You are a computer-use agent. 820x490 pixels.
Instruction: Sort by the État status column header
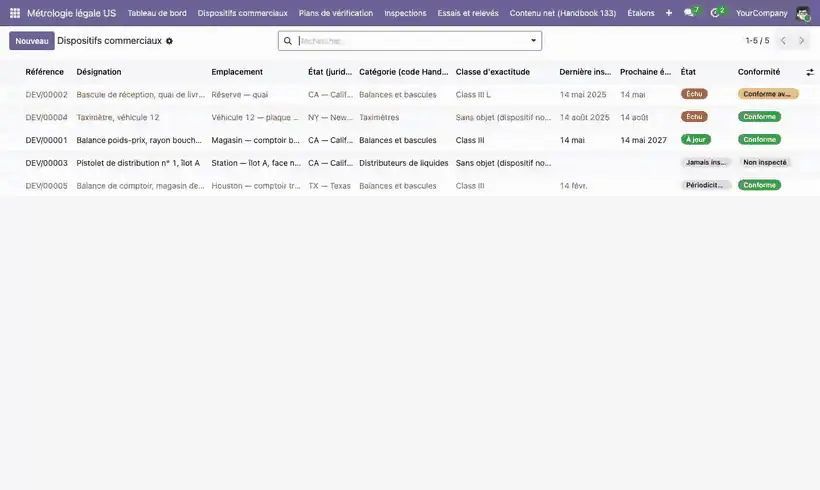coord(688,72)
